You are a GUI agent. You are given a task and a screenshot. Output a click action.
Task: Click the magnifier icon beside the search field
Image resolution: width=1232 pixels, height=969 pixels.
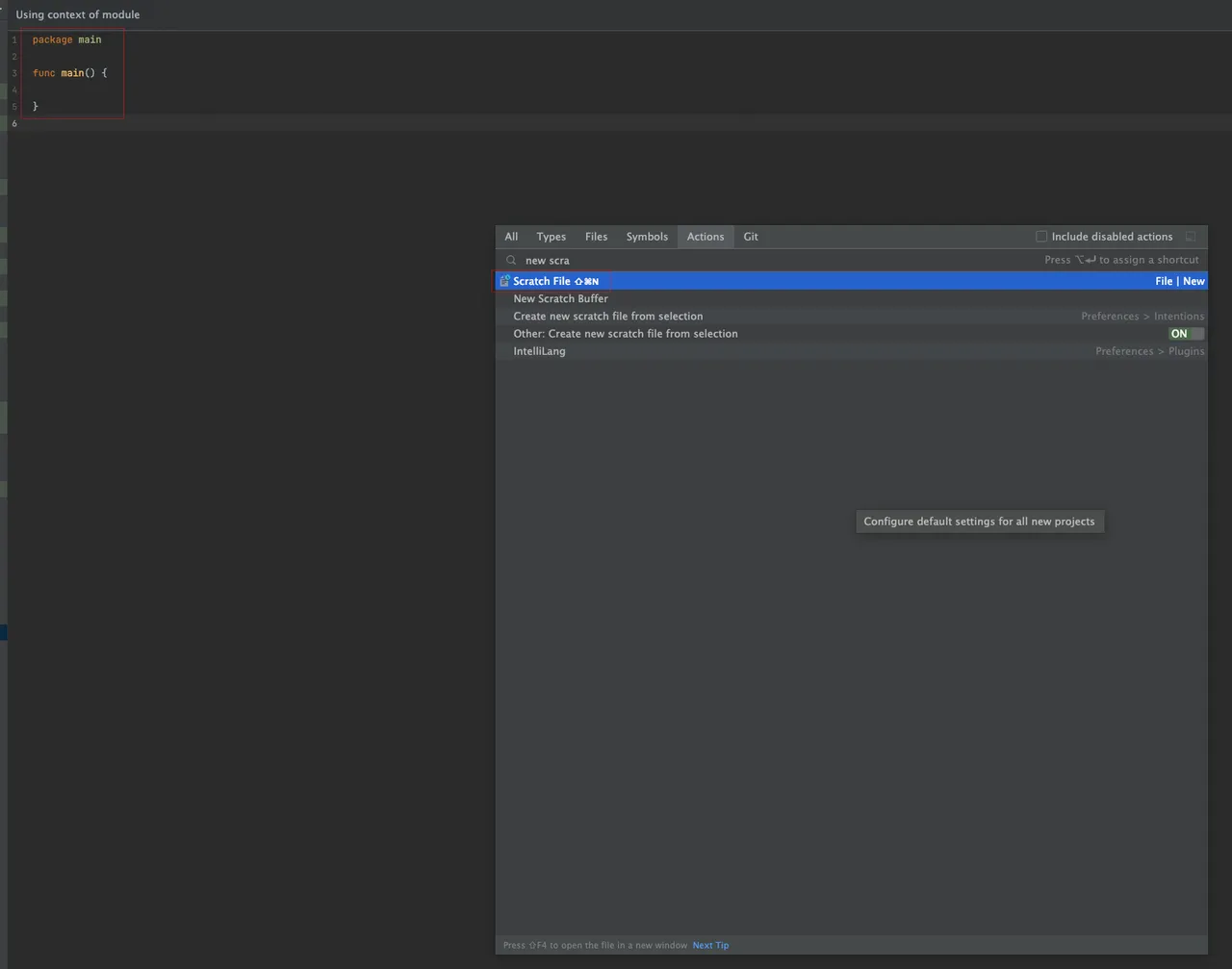pyautogui.click(x=511, y=260)
